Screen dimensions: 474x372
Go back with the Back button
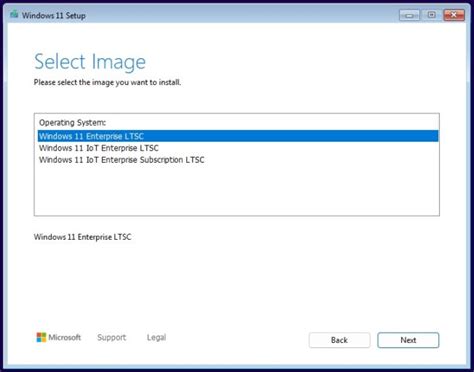coord(339,340)
